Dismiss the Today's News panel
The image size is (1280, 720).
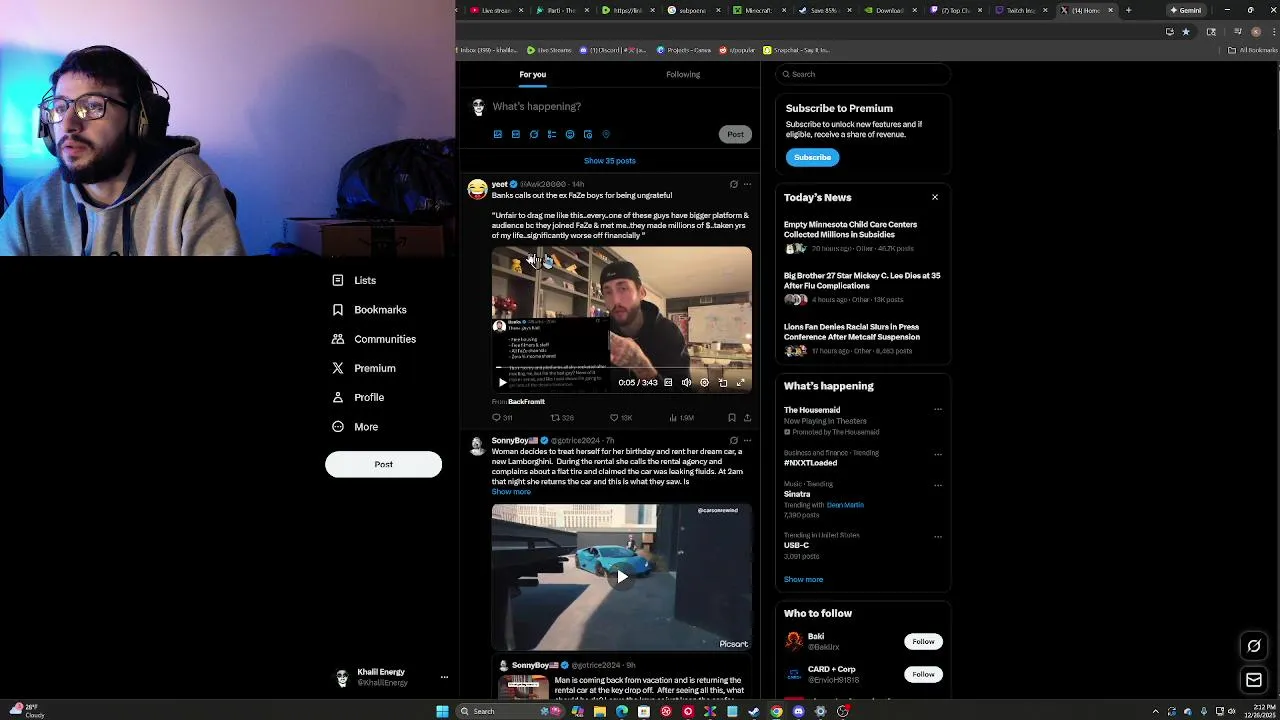tap(935, 197)
